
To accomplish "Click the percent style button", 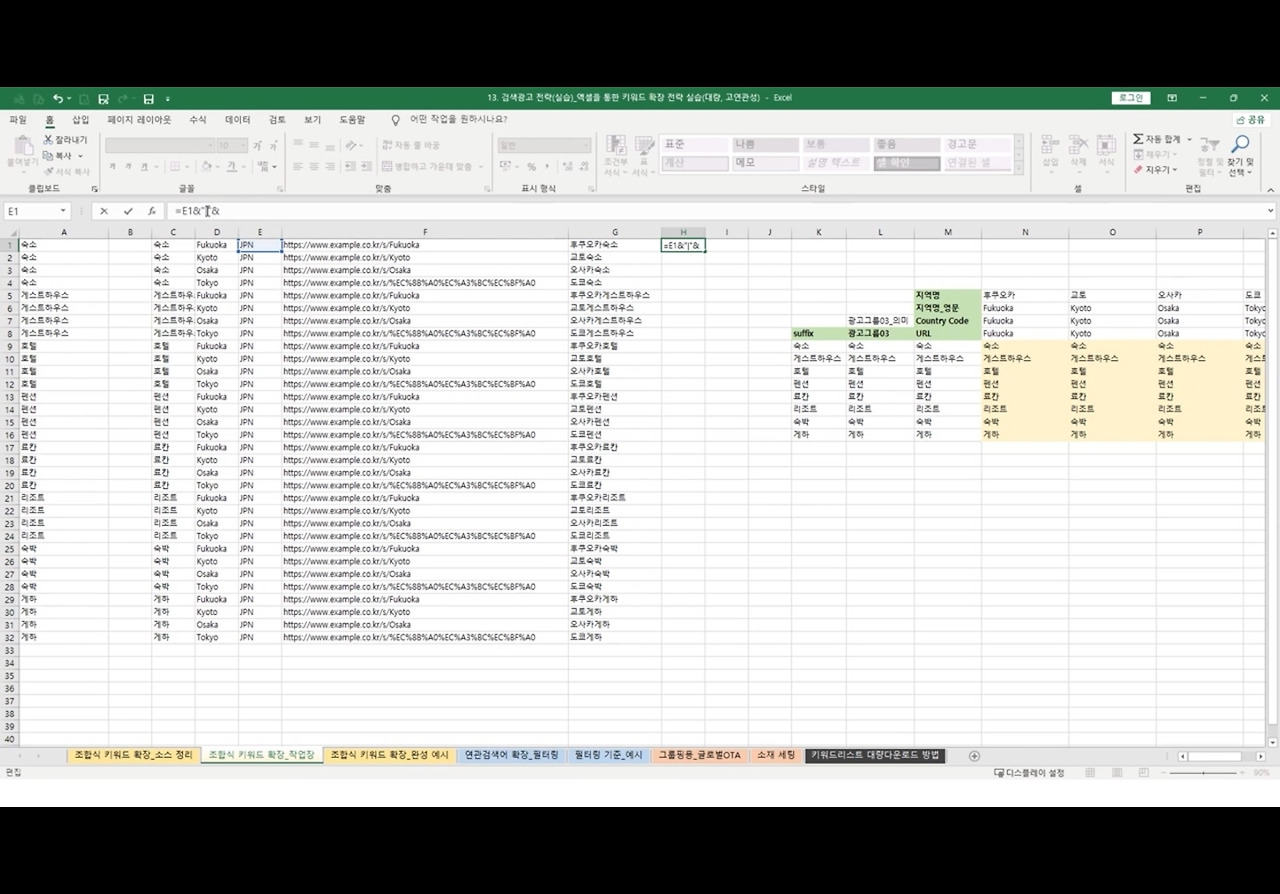I will point(531,167).
